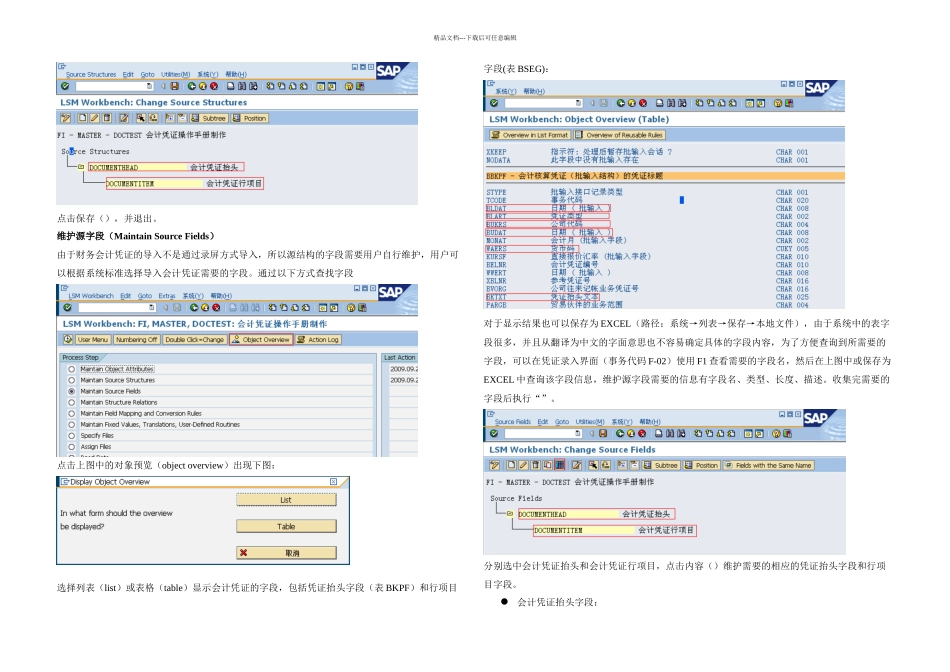The image size is (950, 672).
Task: Click Fields with the Same Name button
Action: tap(769, 465)
